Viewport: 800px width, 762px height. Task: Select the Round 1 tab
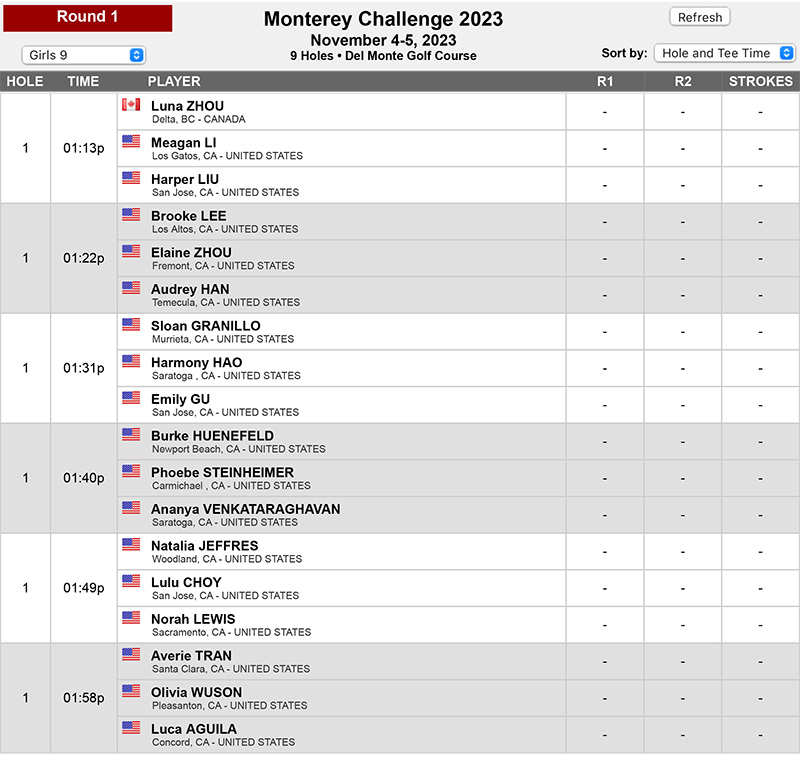[x=88, y=17]
